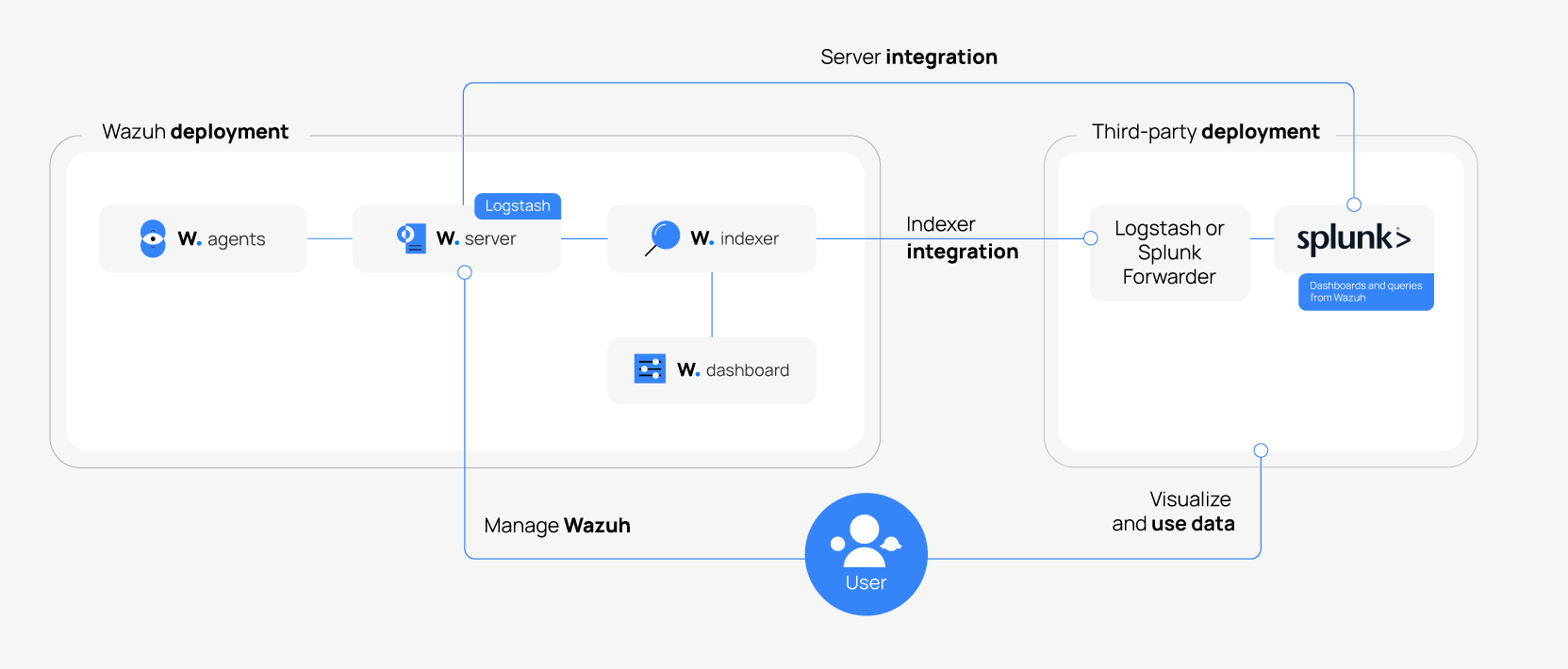1568x669 pixels.
Task: Click the Wazuh agents eye icon
Action: (x=153, y=238)
